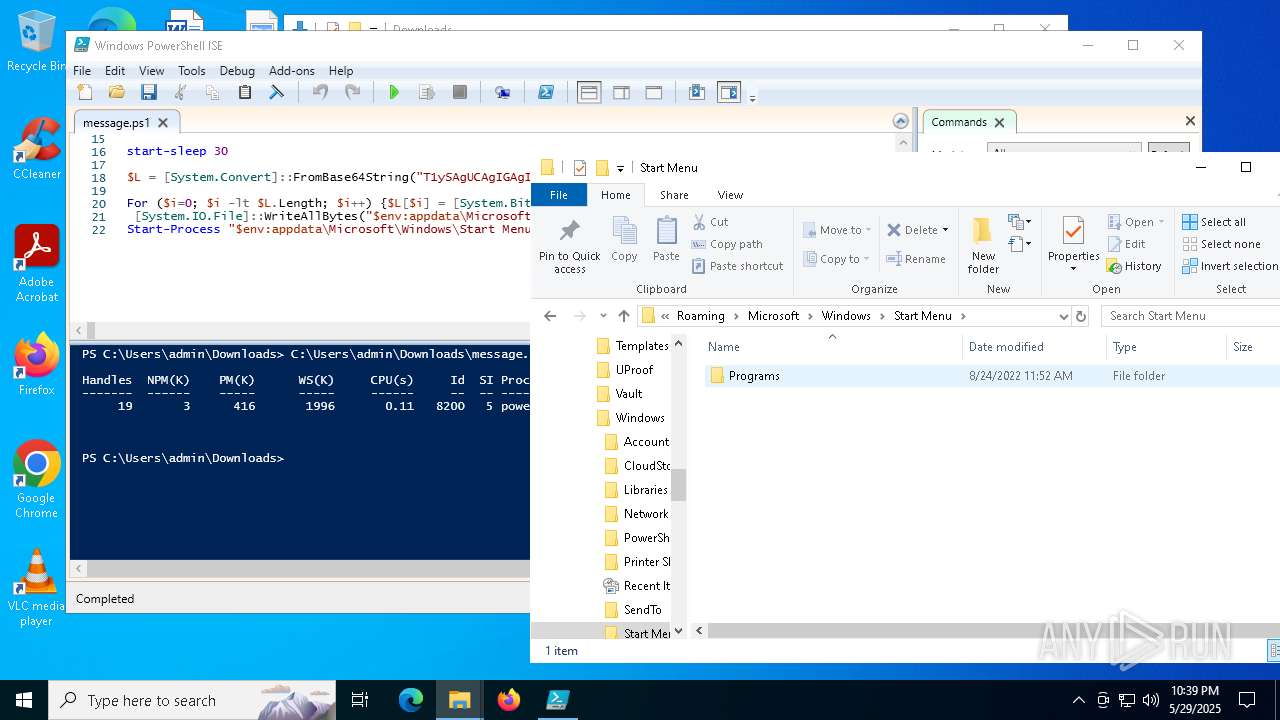The width and height of the screenshot is (1280, 720).
Task: Refresh the Start Menu folder view
Action: 1080,316
